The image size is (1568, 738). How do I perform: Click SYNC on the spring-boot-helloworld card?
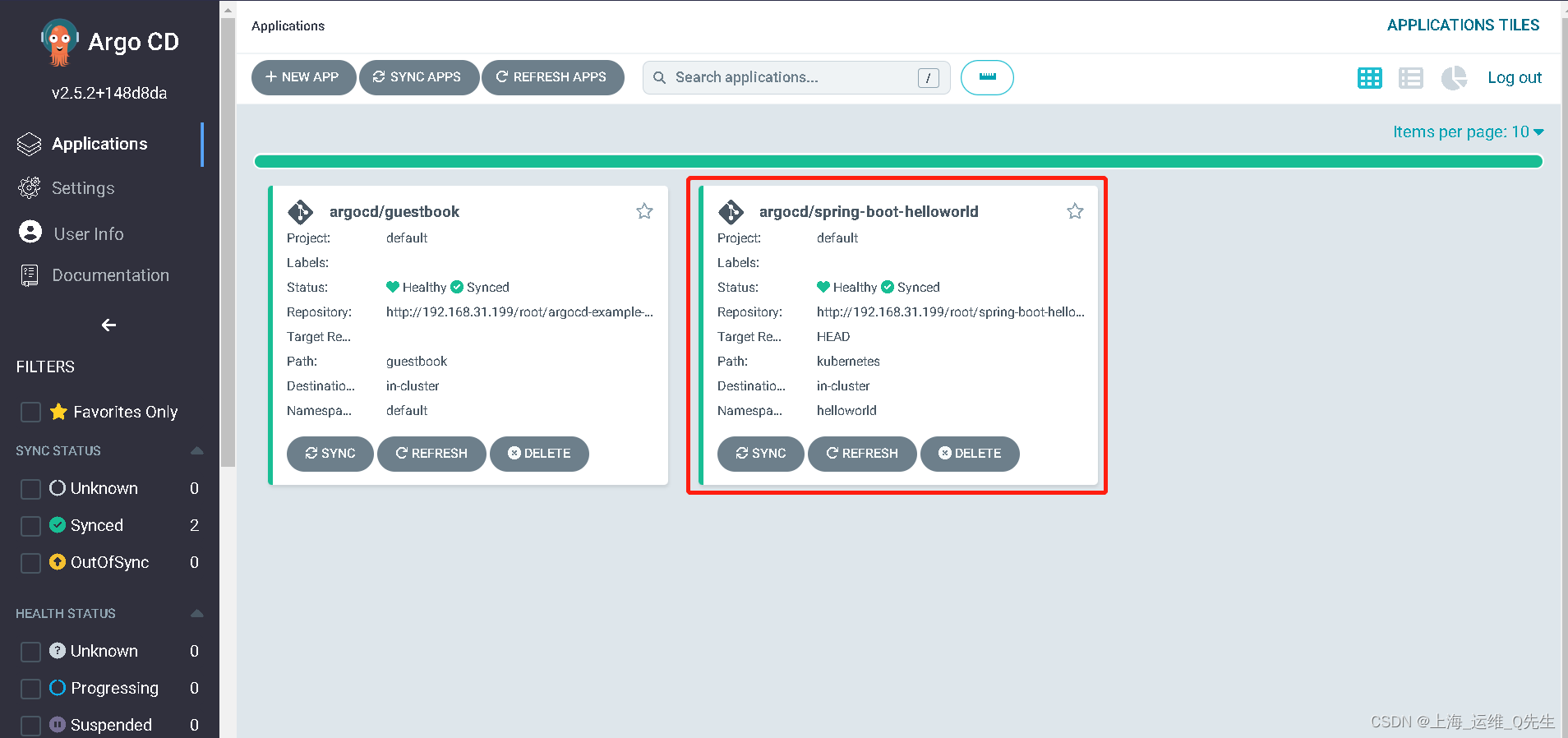pos(761,454)
